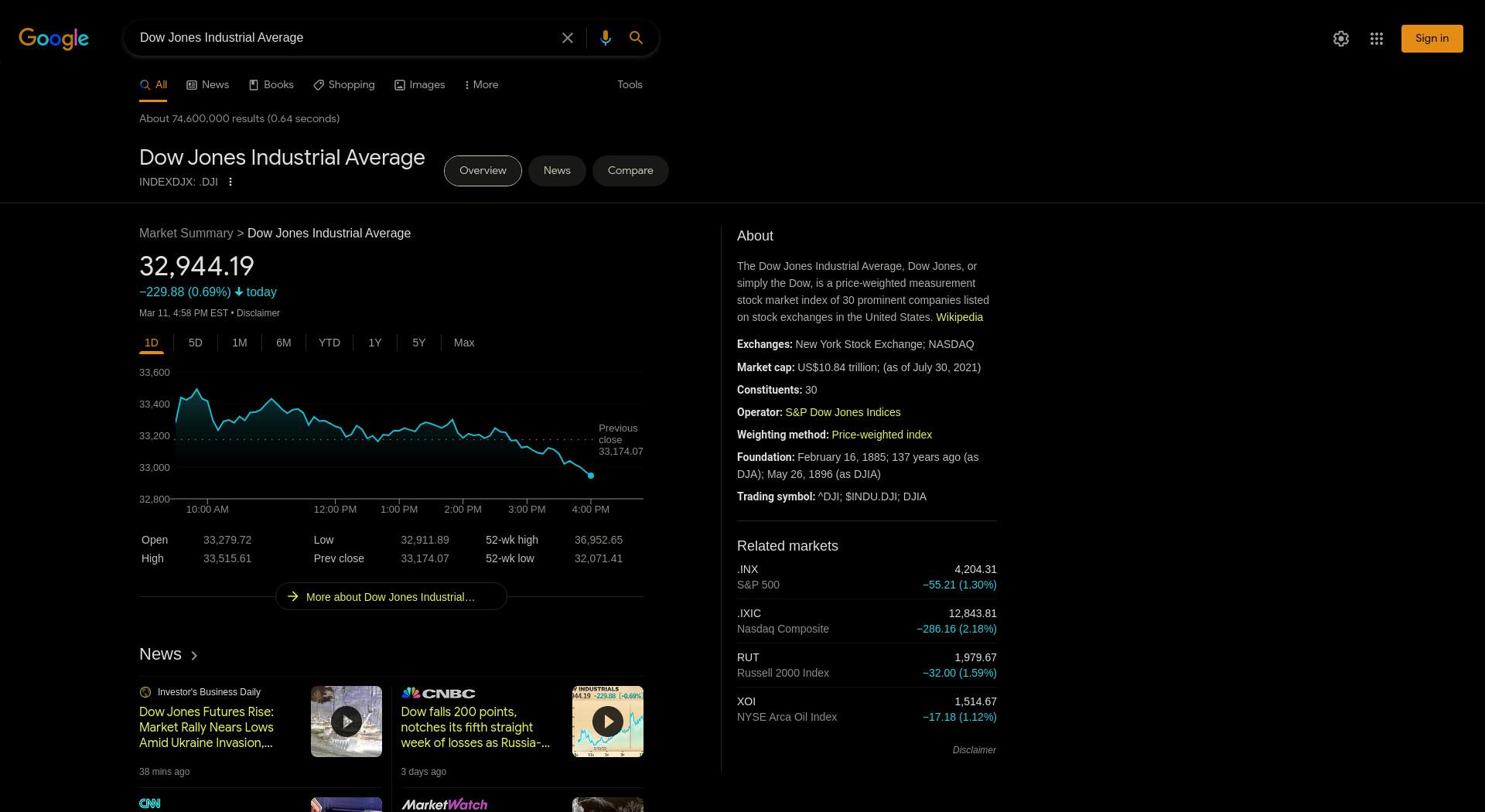
Task: Click the CNN logo
Action: (x=150, y=804)
